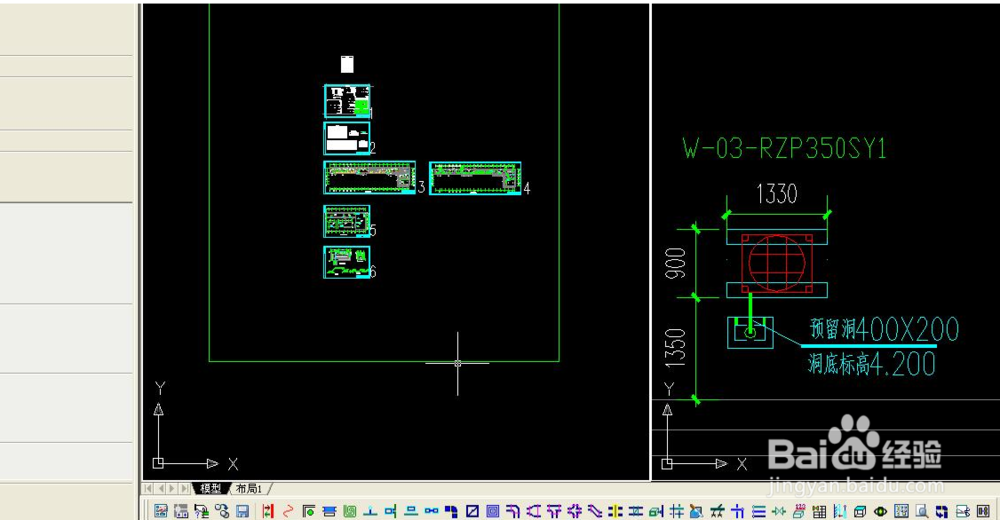Jump to last tab with the arrow
Viewport: 1000px width, 520px height.
point(185,488)
